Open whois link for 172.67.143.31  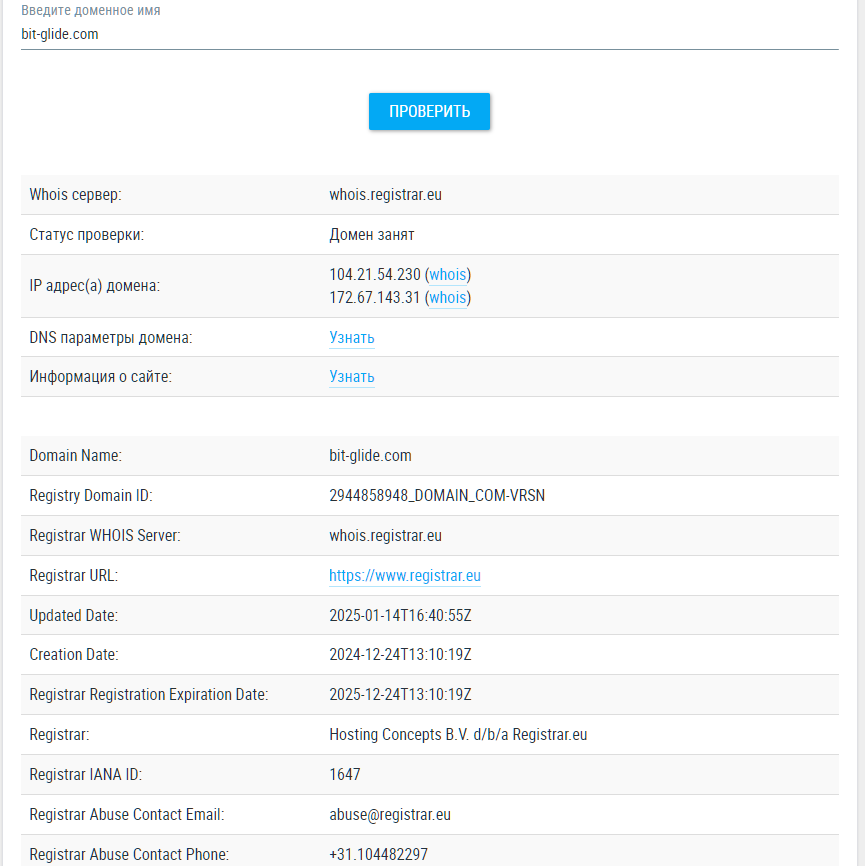pos(448,297)
